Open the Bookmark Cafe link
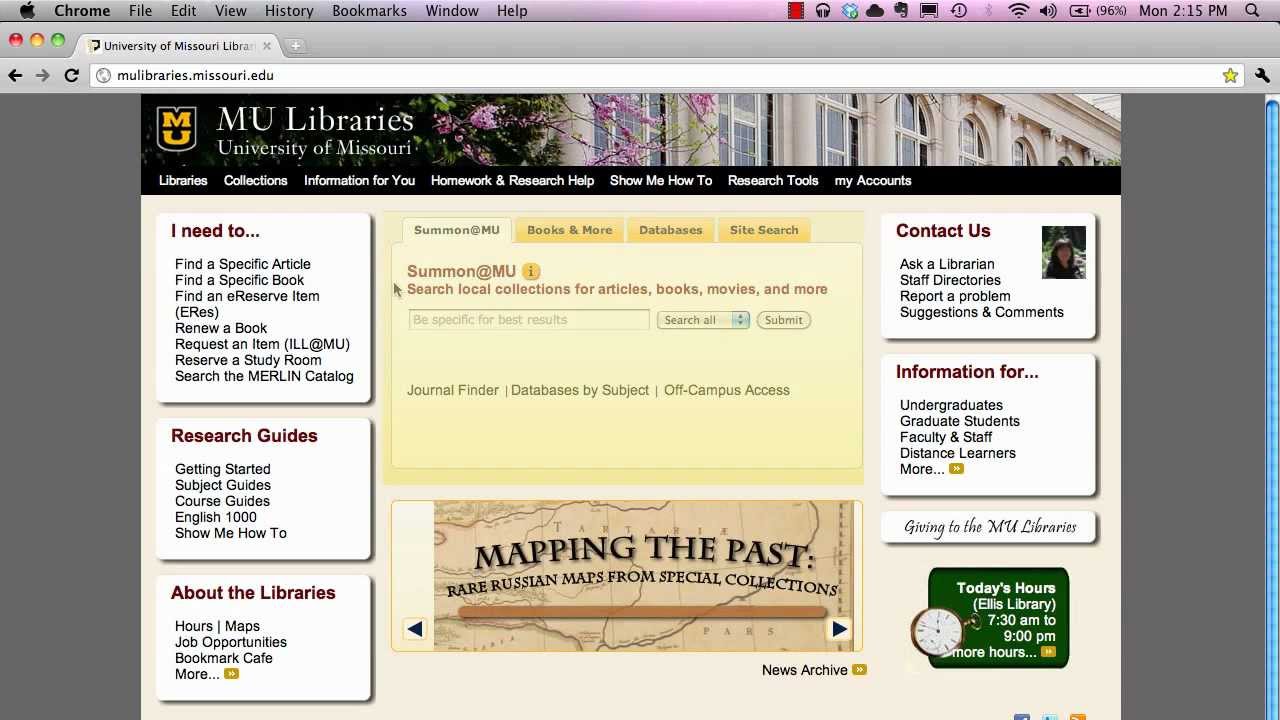This screenshot has height=720, width=1280. click(x=224, y=658)
